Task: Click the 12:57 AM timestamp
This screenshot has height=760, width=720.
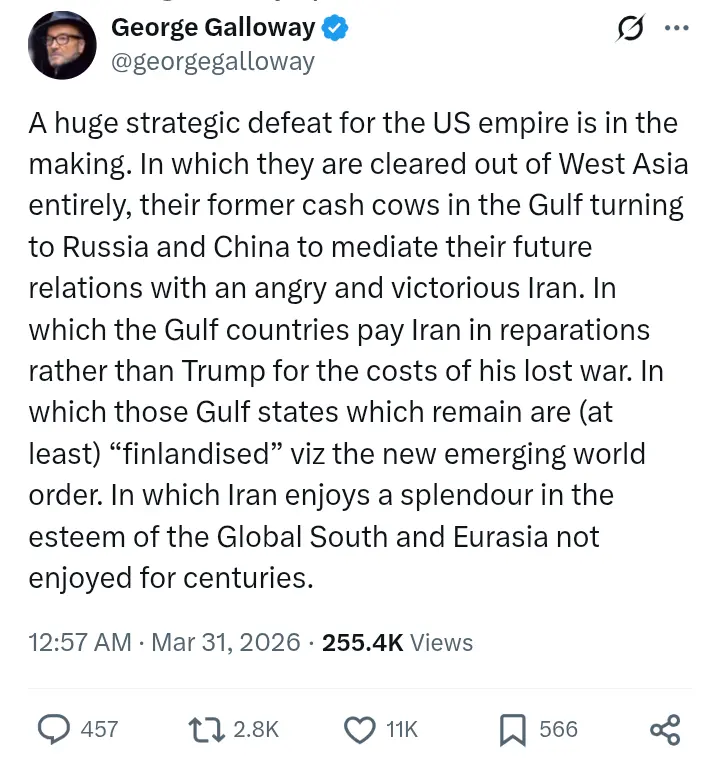Action: pos(80,642)
